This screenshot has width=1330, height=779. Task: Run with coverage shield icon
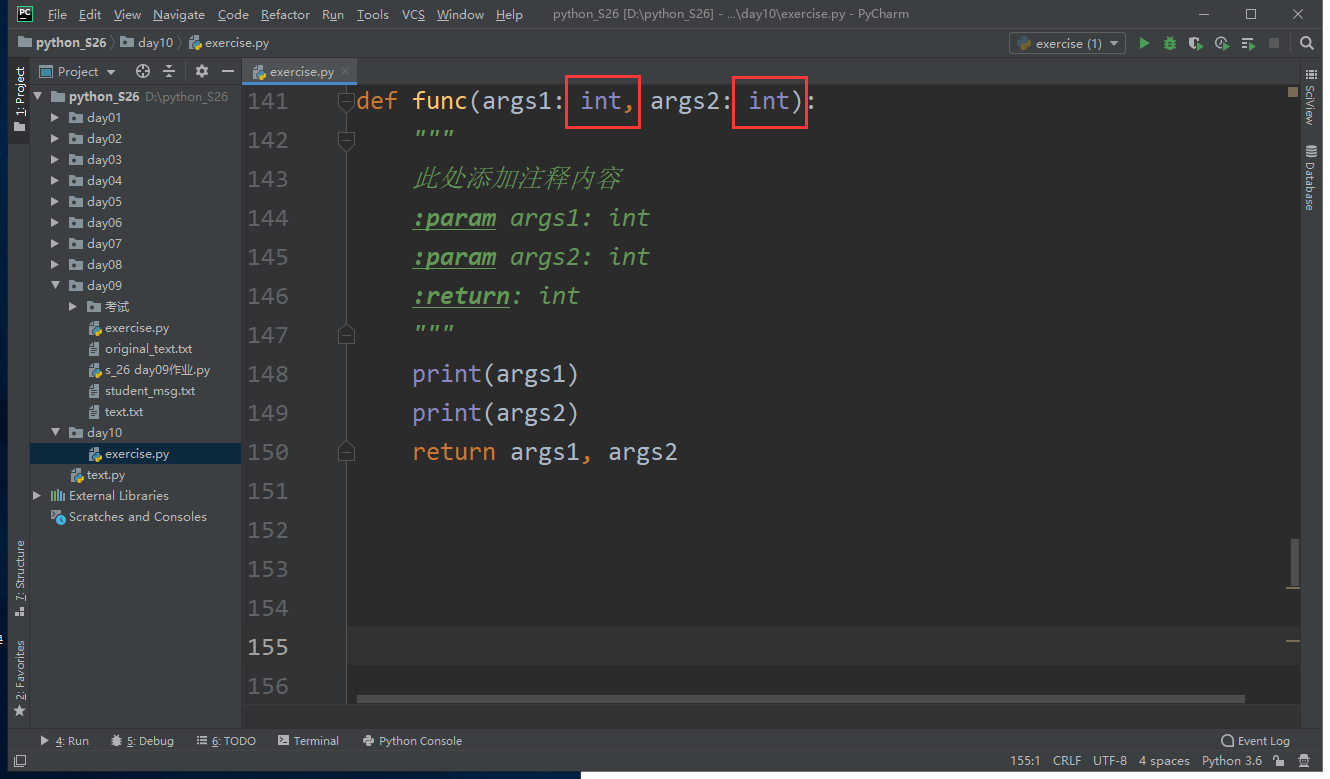click(1195, 43)
